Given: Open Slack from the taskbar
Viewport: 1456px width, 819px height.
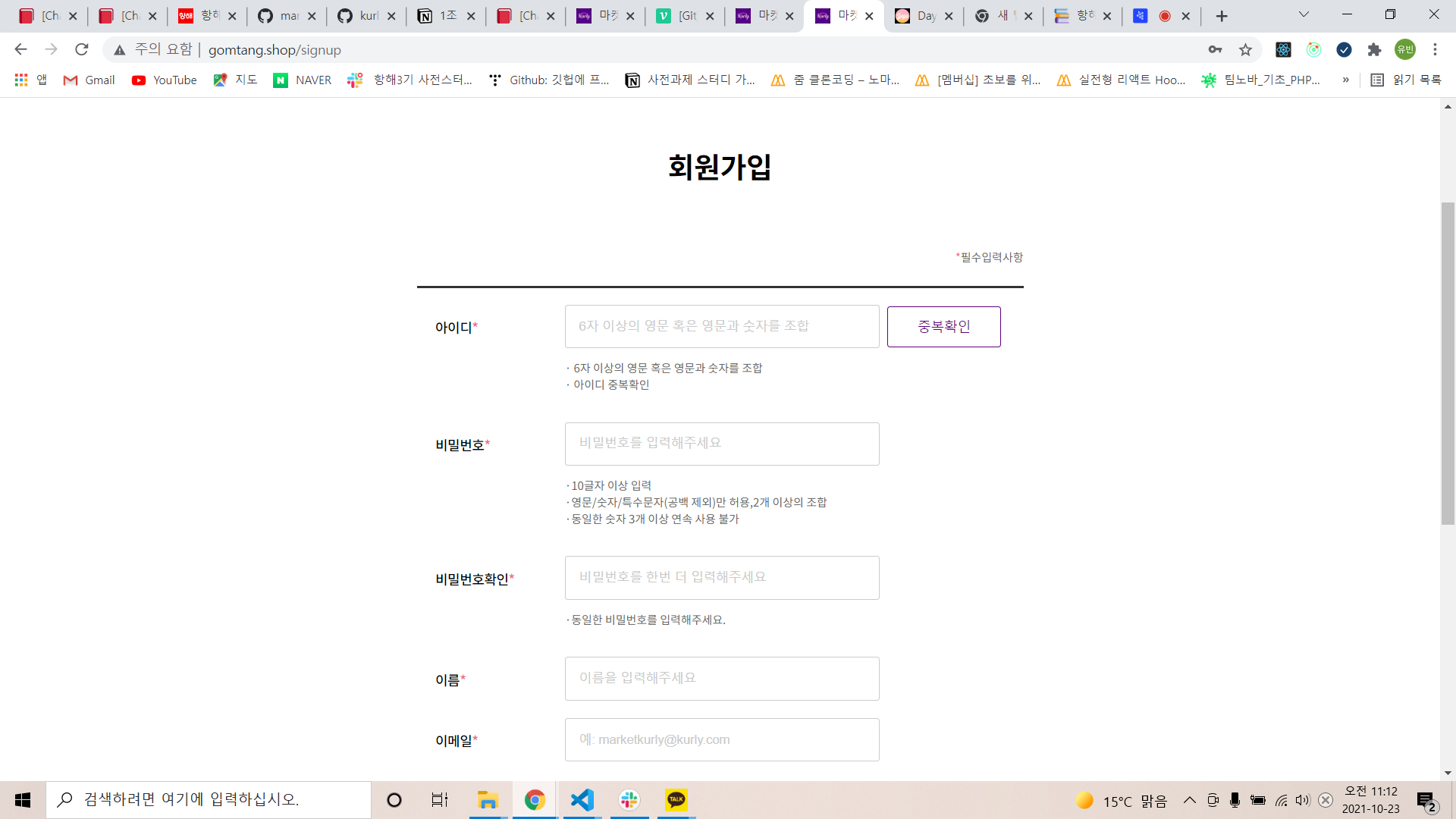Looking at the screenshot, I should point(629,800).
